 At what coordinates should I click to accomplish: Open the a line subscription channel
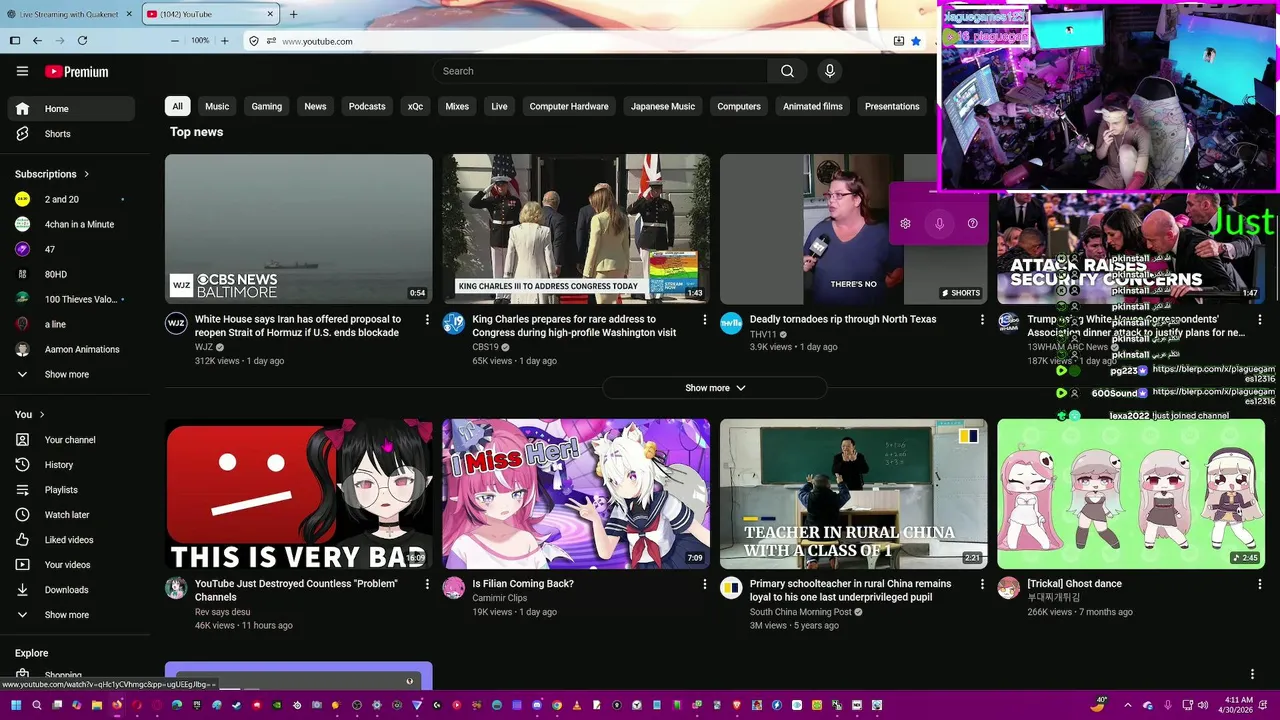(x=71, y=325)
